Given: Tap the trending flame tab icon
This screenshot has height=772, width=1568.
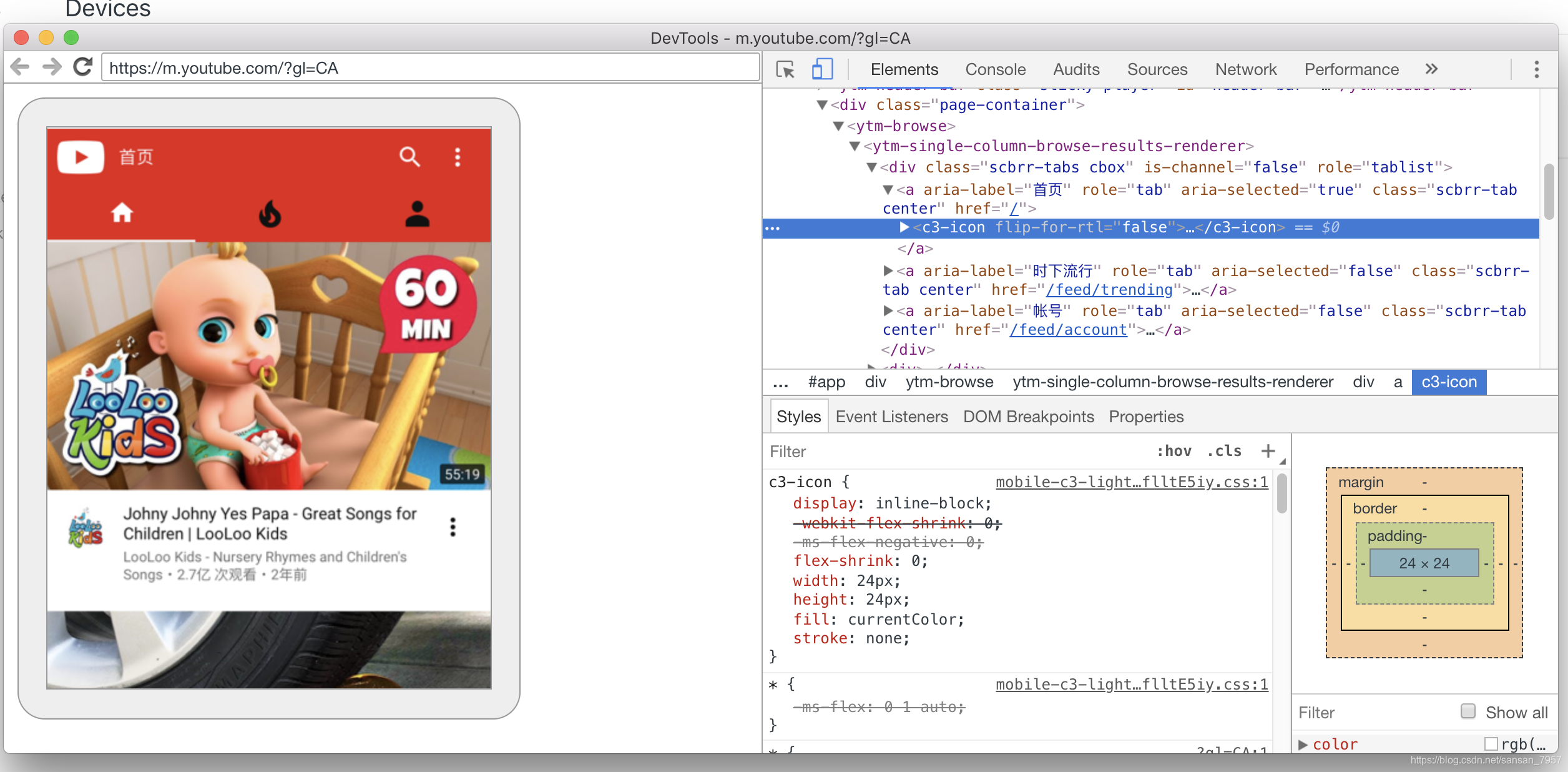Looking at the screenshot, I should (270, 214).
